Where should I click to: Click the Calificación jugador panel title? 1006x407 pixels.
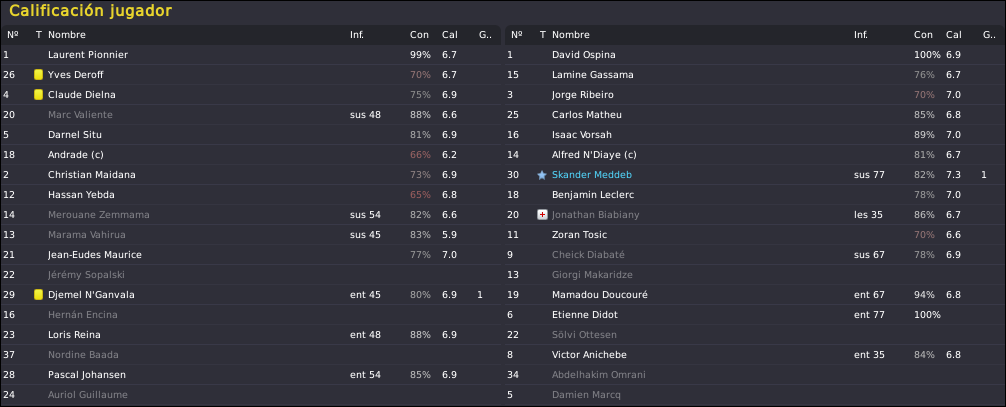click(90, 11)
